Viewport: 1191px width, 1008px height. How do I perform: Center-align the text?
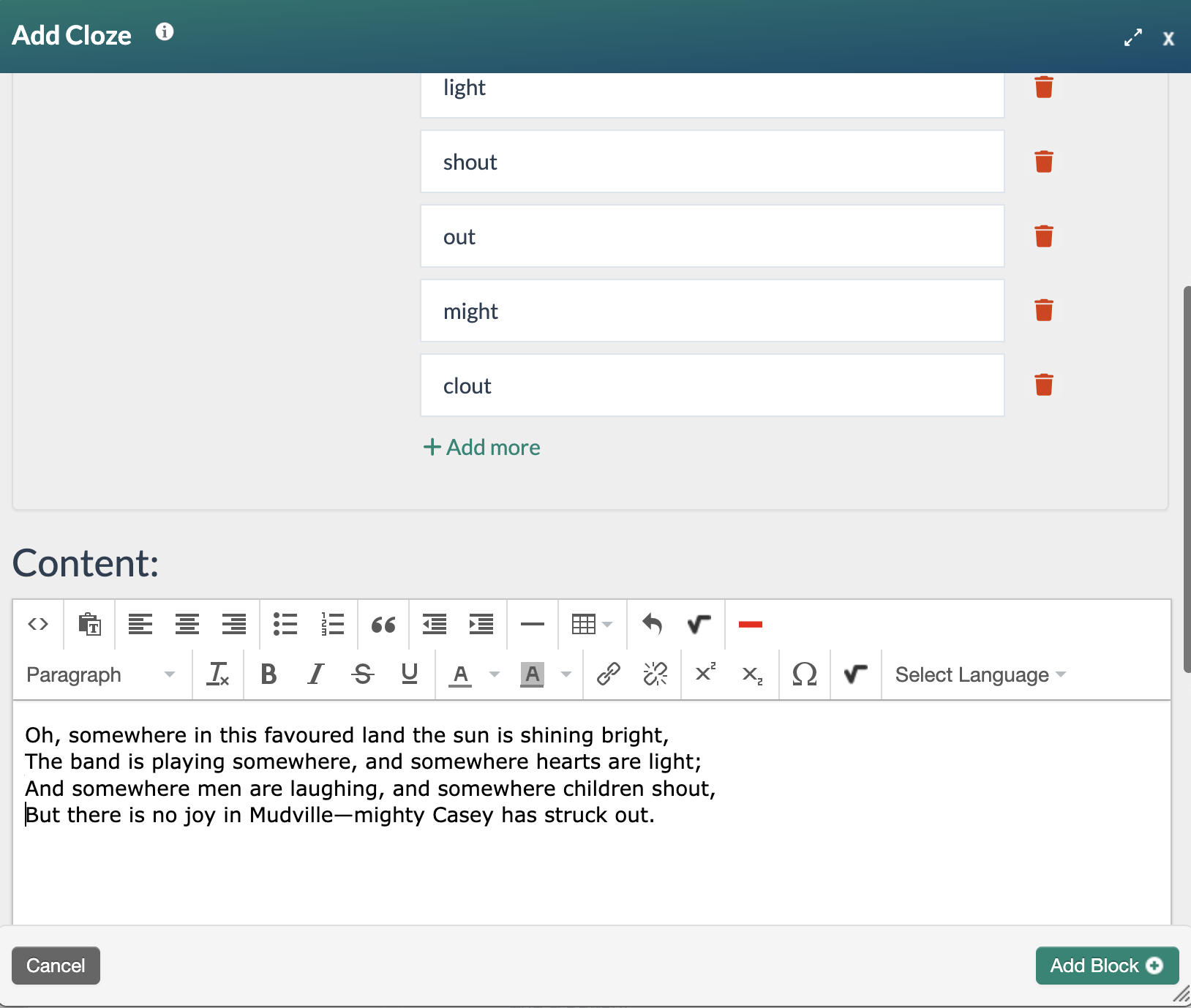tap(187, 624)
